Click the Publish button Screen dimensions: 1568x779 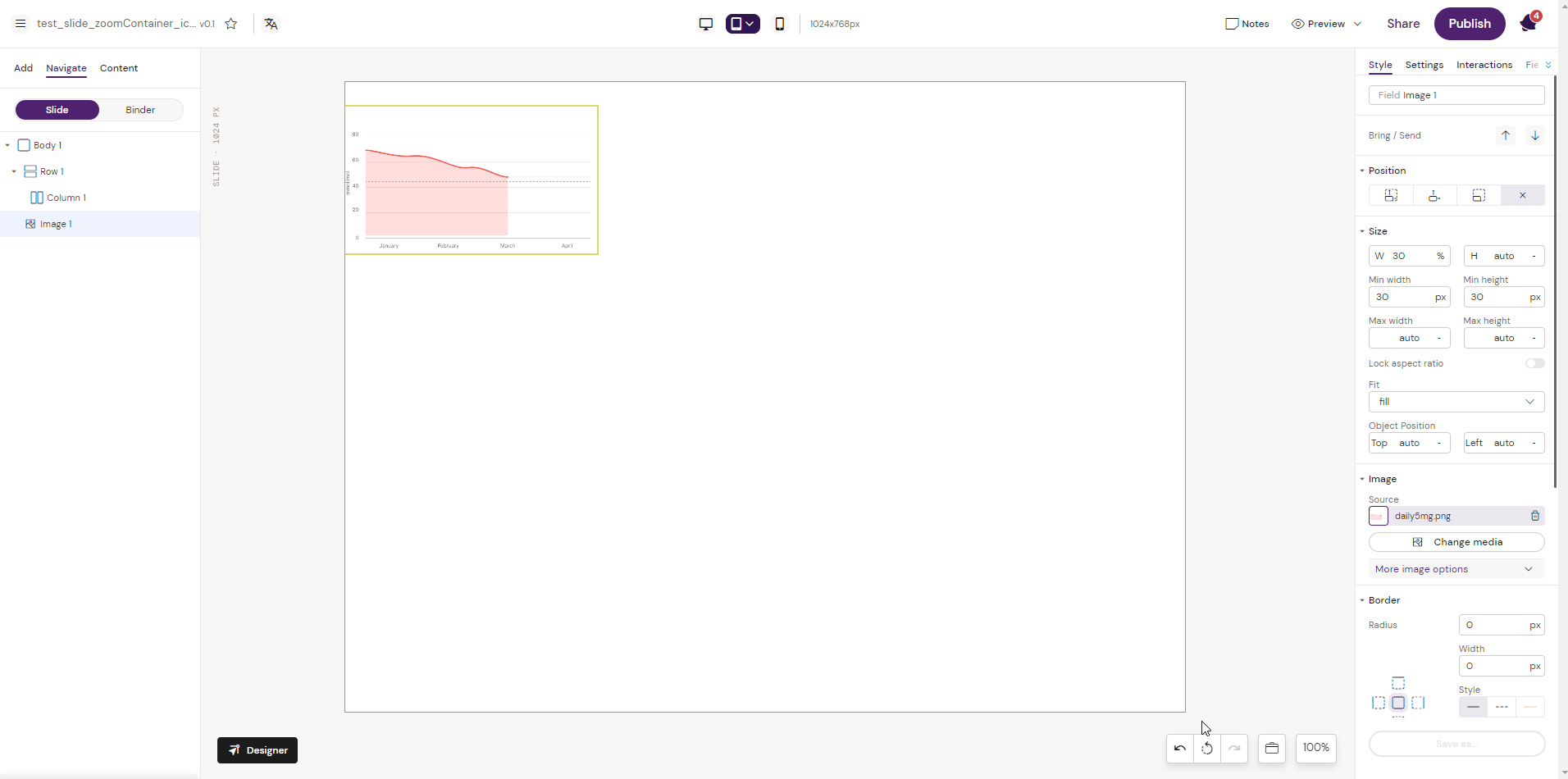click(x=1469, y=24)
